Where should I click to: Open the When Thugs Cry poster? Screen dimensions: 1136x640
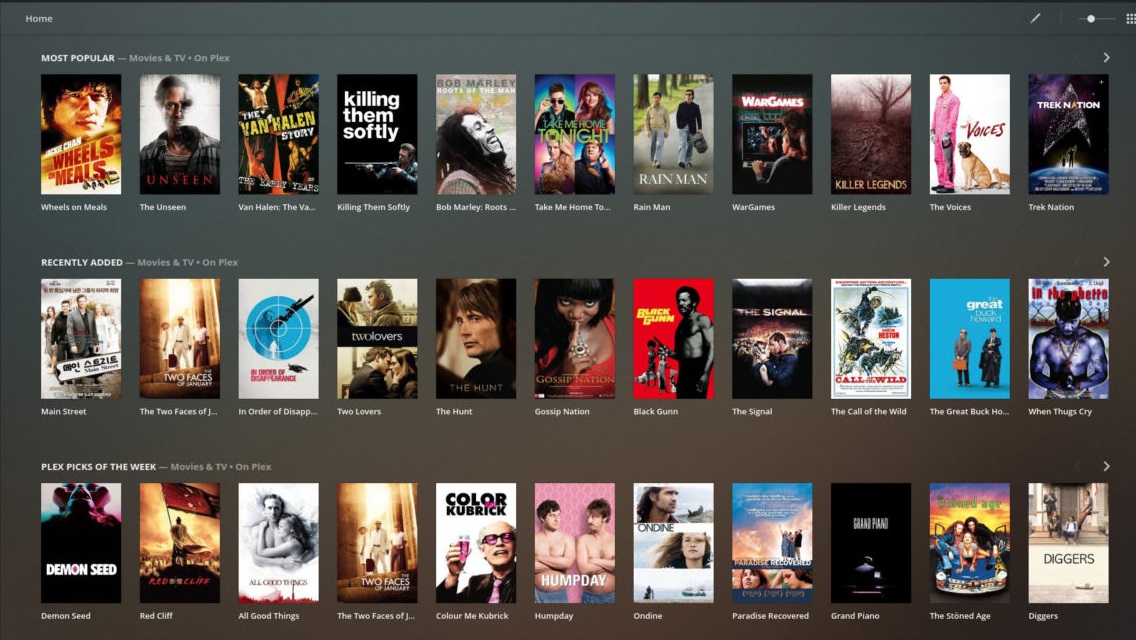(x=1068, y=338)
